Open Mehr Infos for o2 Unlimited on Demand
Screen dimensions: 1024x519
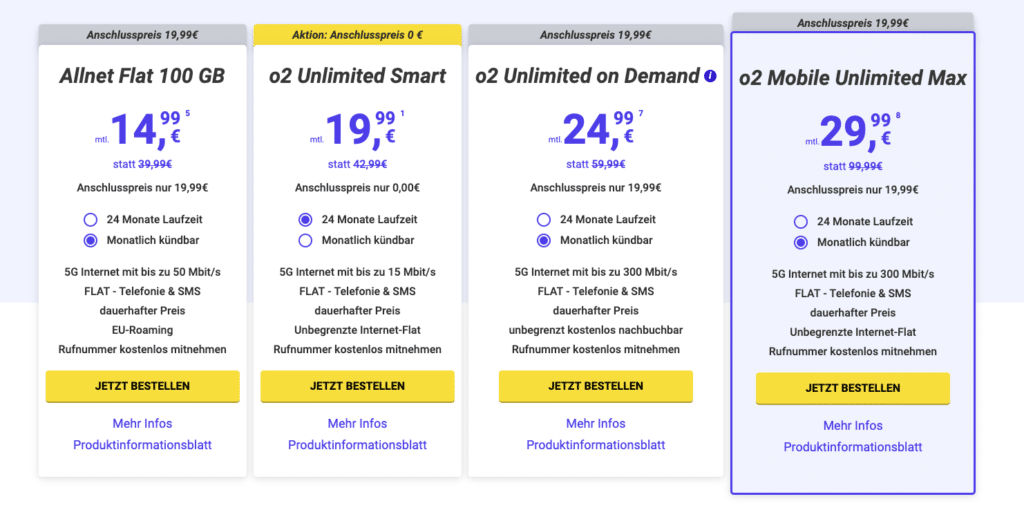pos(596,424)
